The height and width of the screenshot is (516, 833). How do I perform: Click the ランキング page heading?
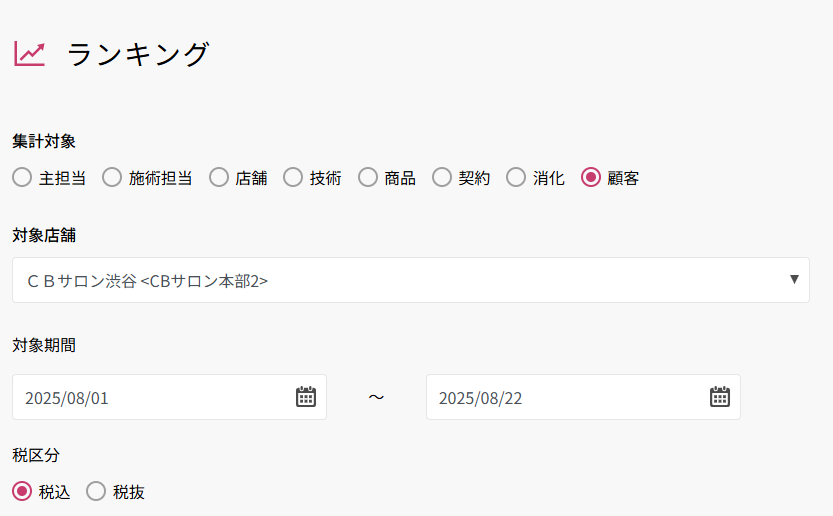click(x=138, y=54)
